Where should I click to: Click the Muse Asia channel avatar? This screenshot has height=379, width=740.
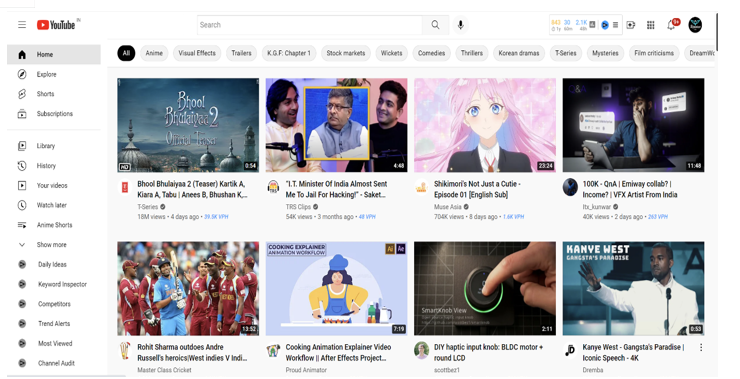pyautogui.click(x=421, y=187)
